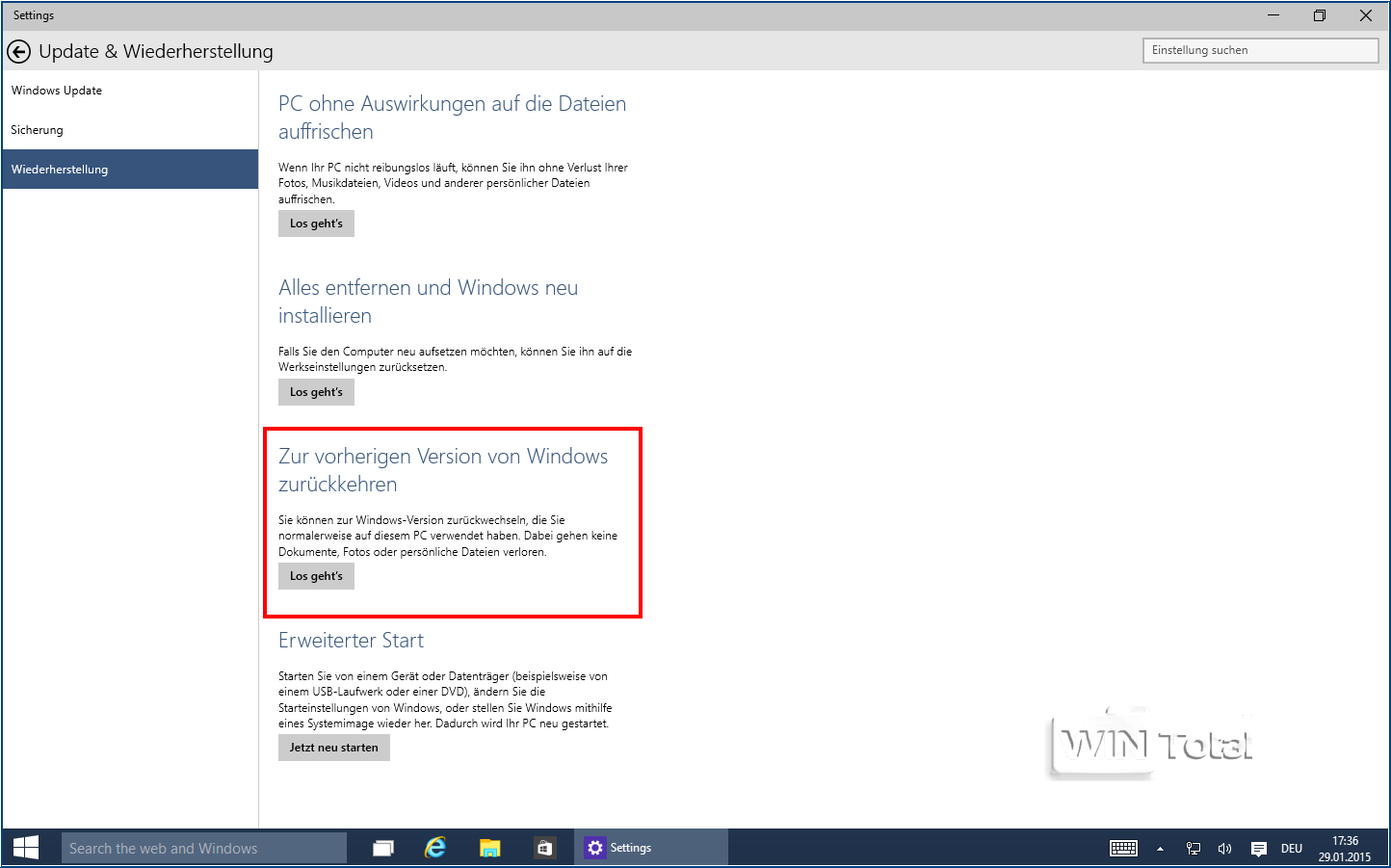Select Windows Update in the sidebar
This screenshot has width=1391, height=868.
130,91
